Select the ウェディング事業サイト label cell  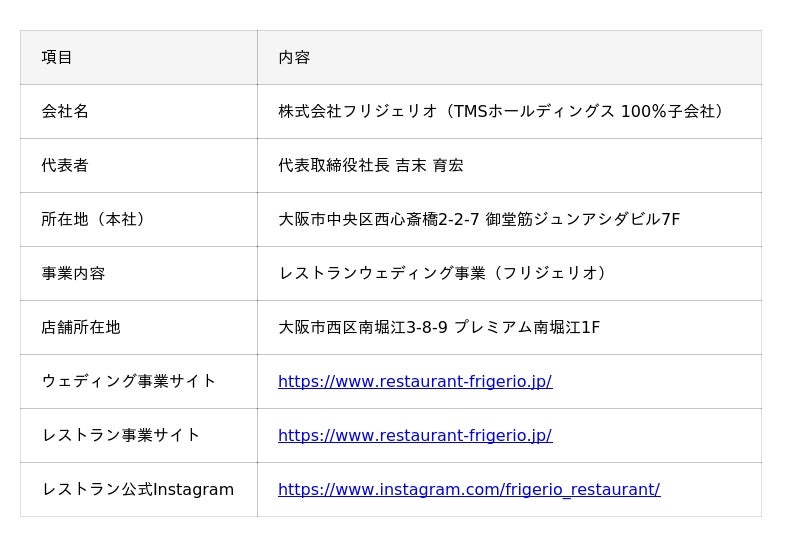(139, 382)
